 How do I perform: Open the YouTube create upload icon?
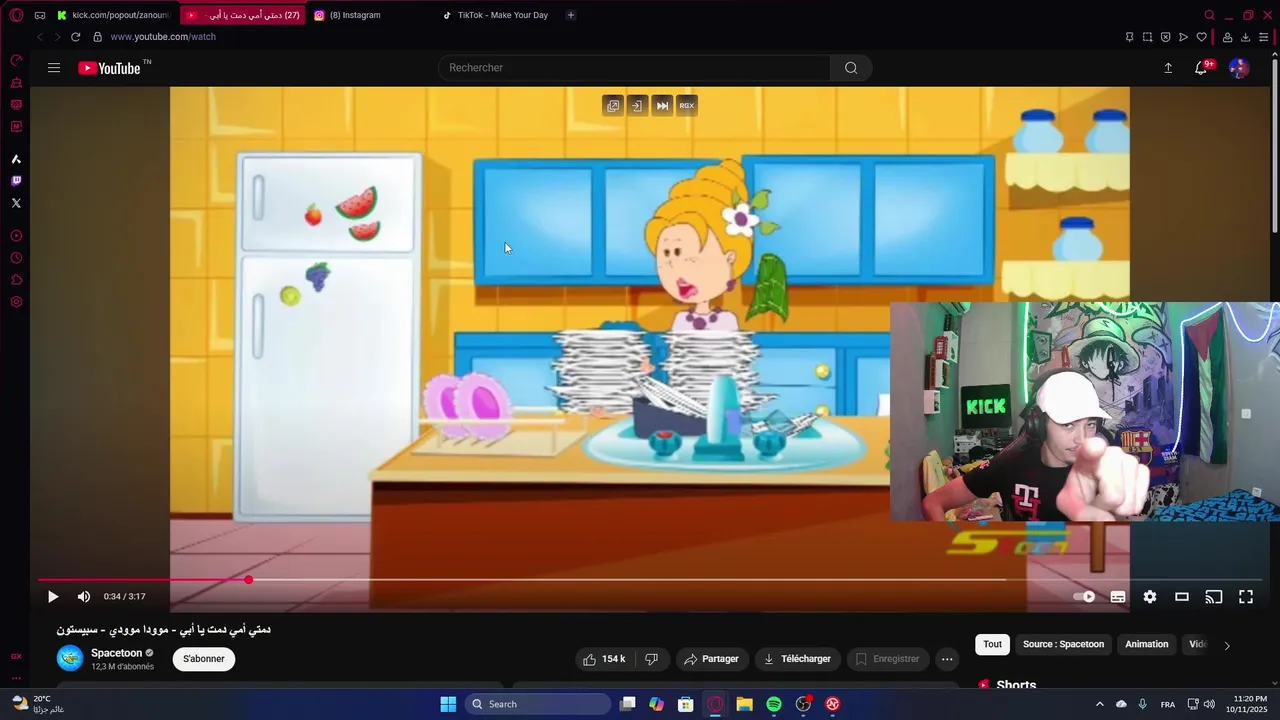point(1168,68)
